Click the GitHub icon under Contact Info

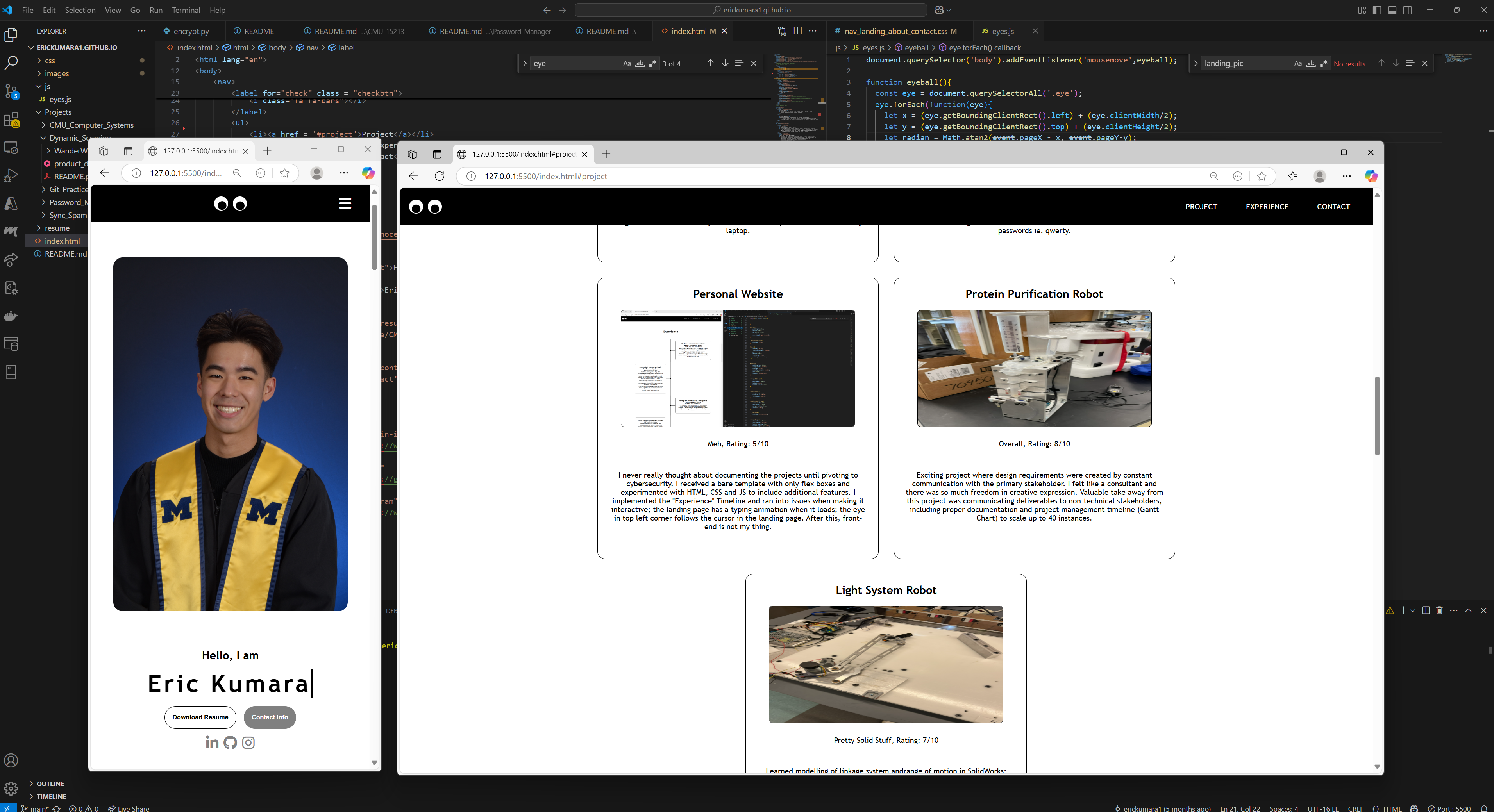click(230, 742)
